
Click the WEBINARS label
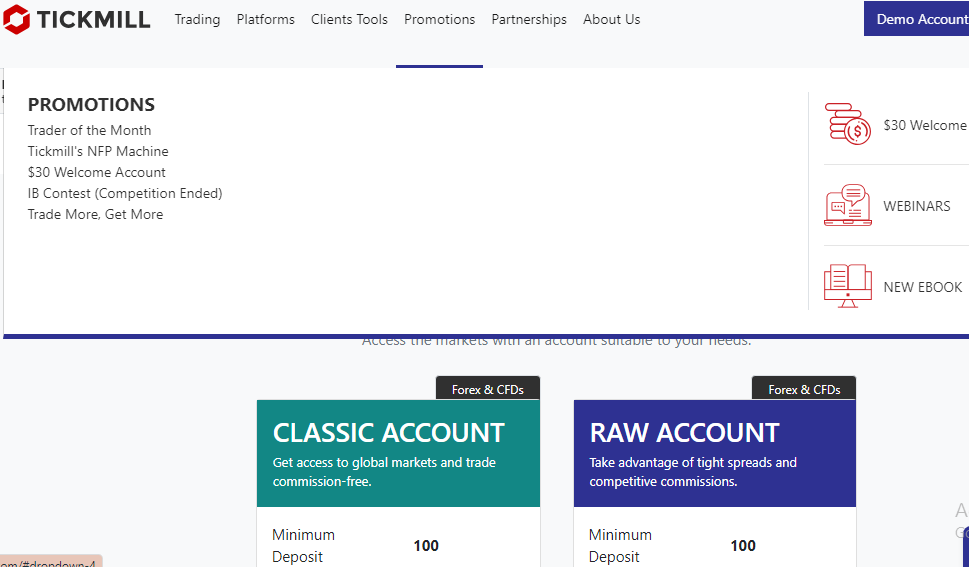click(x=917, y=206)
